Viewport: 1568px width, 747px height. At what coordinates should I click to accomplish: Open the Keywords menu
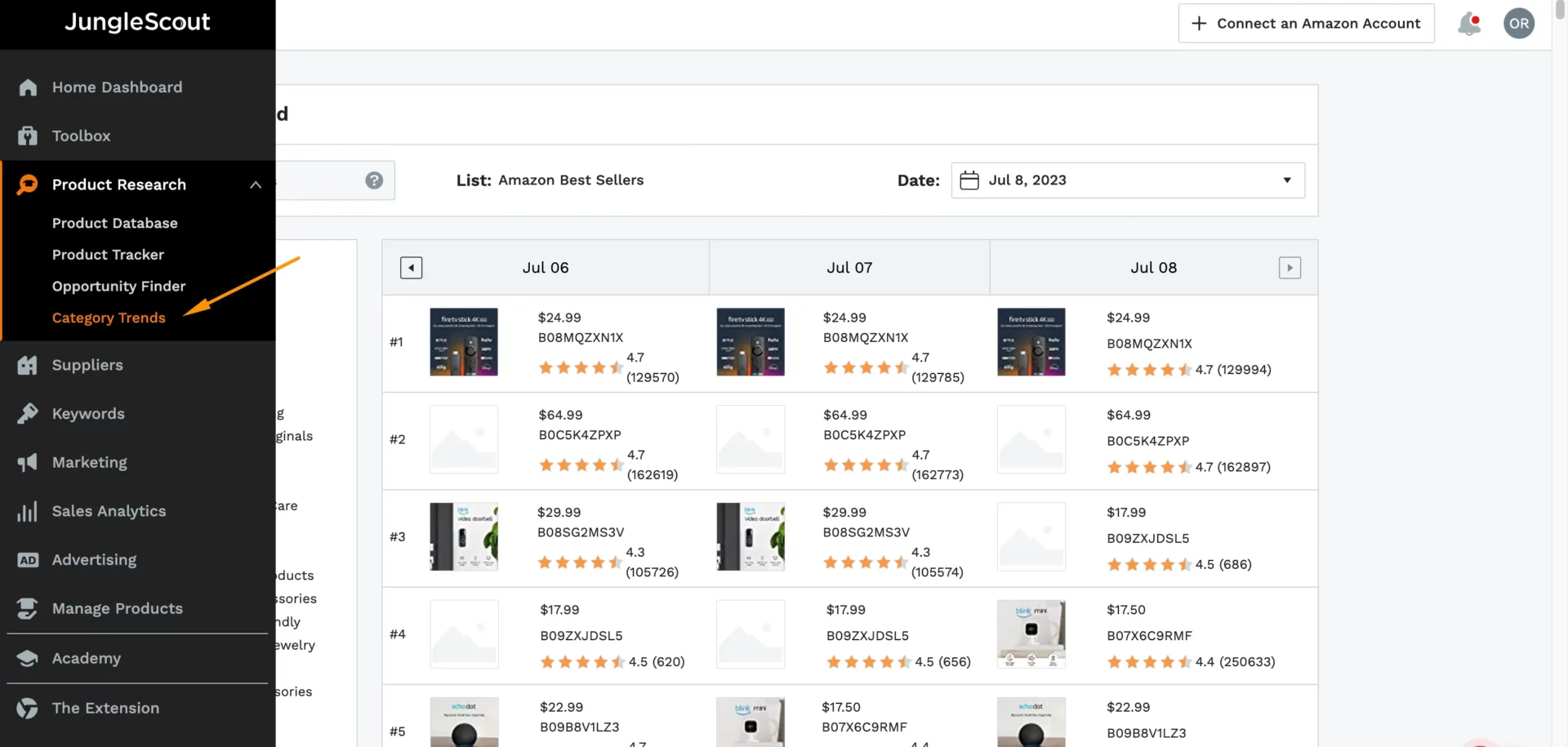pos(88,414)
